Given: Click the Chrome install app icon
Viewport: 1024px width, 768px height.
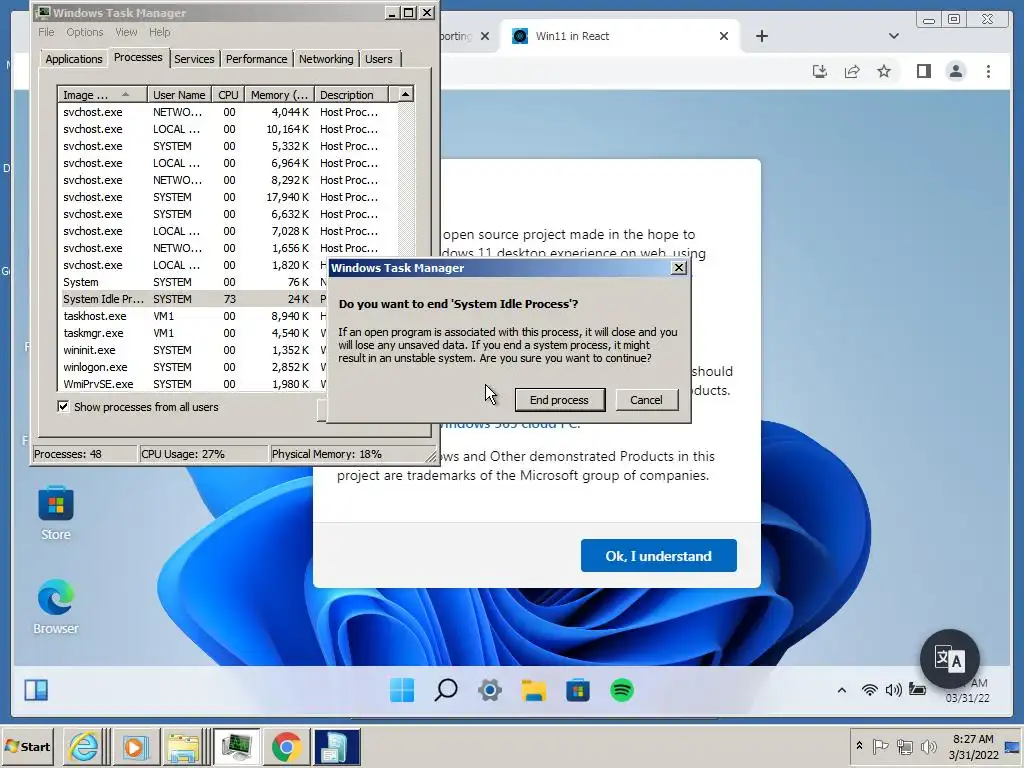Looking at the screenshot, I should tap(820, 71).
